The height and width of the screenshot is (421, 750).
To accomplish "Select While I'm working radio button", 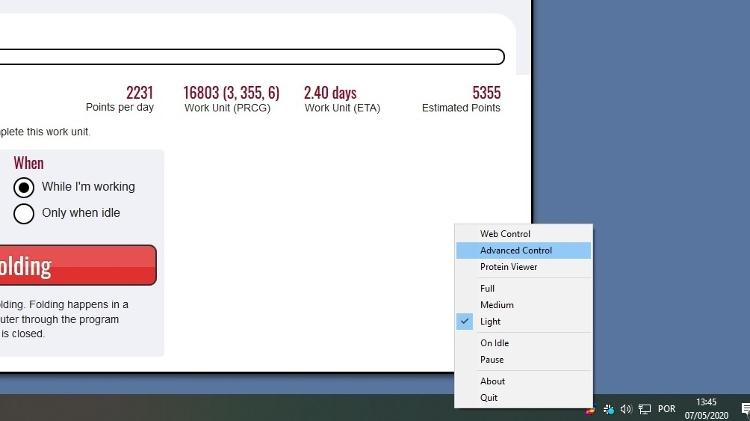I will (x=23, y=187).
